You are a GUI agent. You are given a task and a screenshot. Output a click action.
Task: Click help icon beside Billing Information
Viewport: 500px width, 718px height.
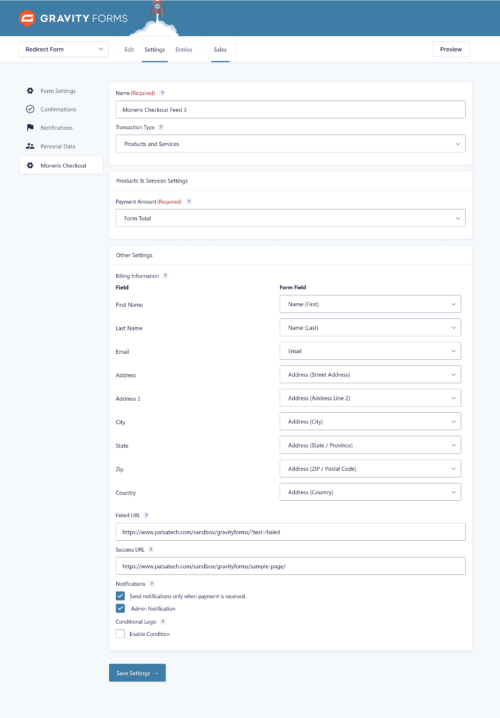pos(165,276)
